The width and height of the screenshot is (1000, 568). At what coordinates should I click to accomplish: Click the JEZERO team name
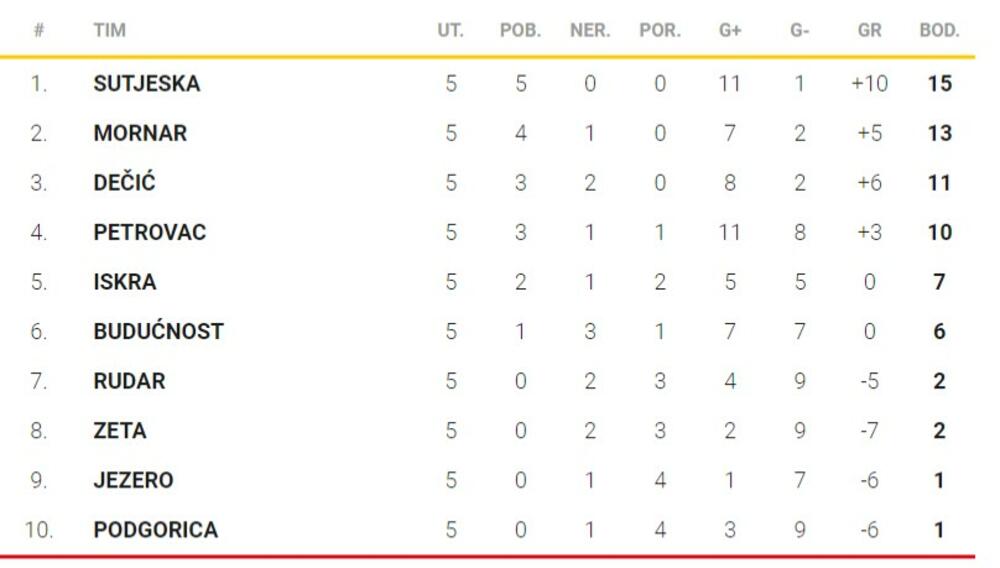133,480
